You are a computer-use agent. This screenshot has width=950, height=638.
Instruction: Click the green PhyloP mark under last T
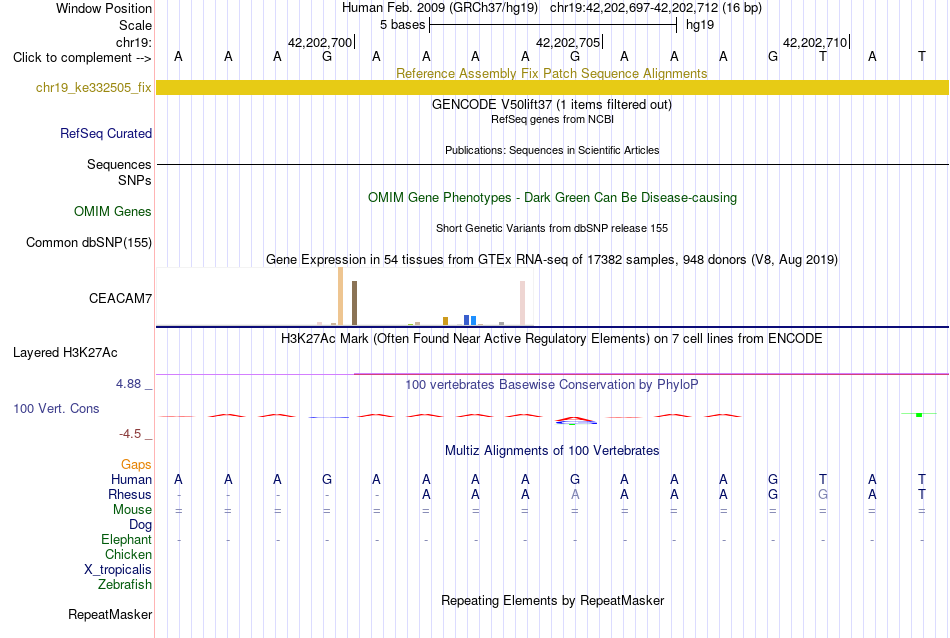tap(919, 414)
